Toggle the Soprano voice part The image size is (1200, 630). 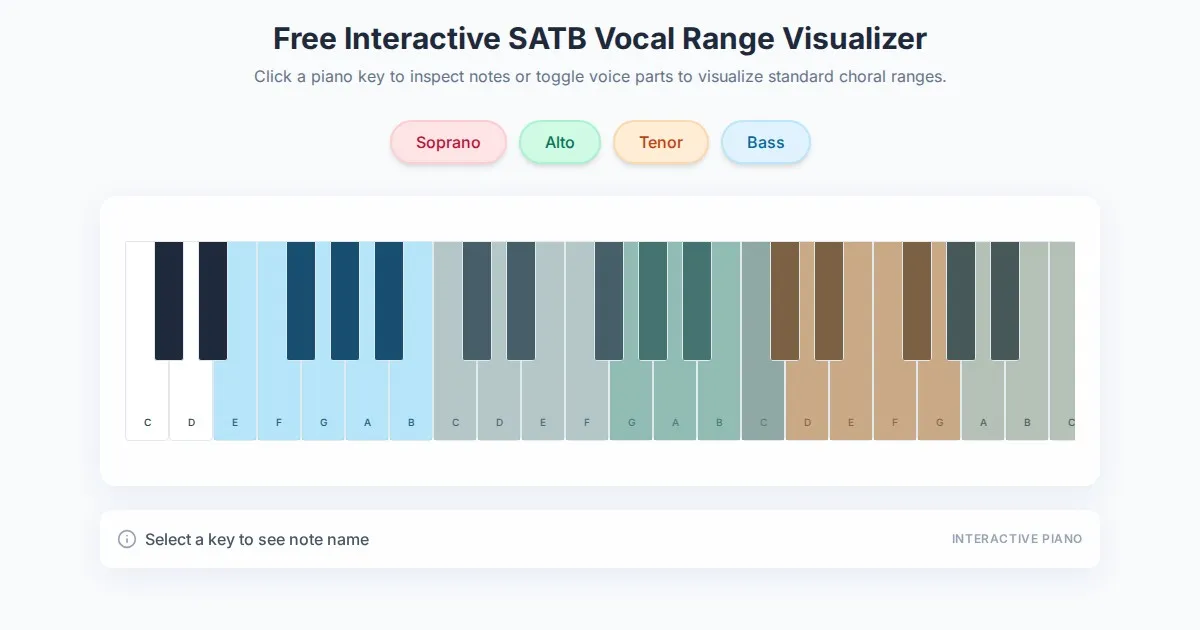click(x=448, y=142)
